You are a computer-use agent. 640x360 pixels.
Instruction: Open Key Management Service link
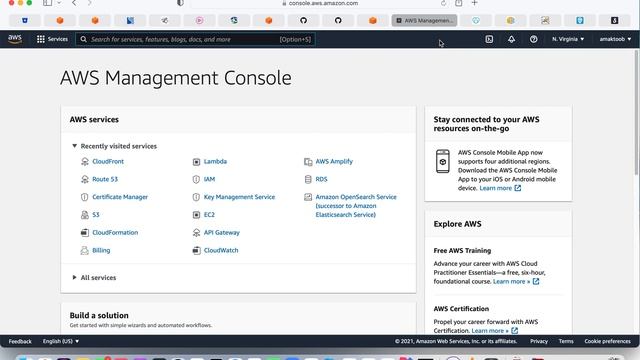240,197
